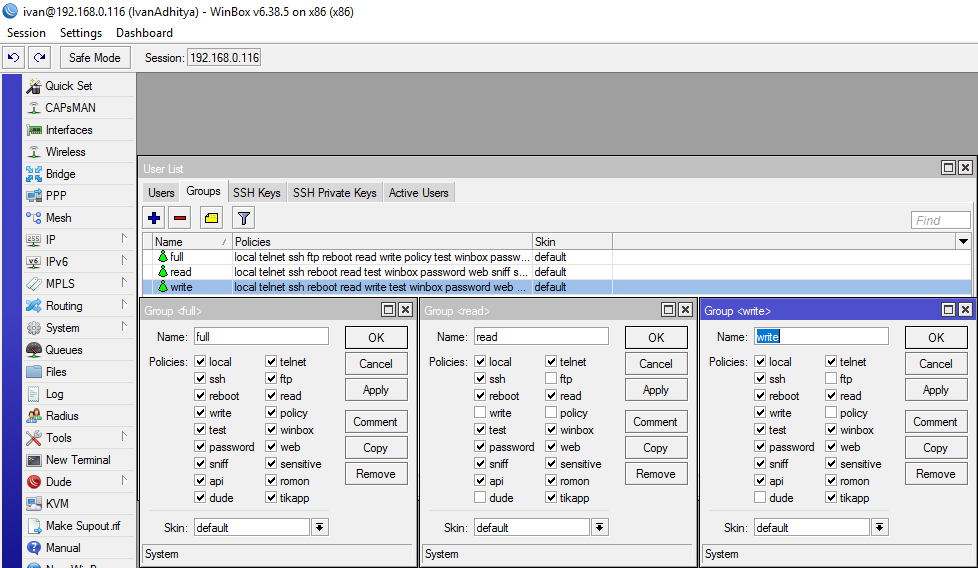Click Name field in Group write

[821, 337]
